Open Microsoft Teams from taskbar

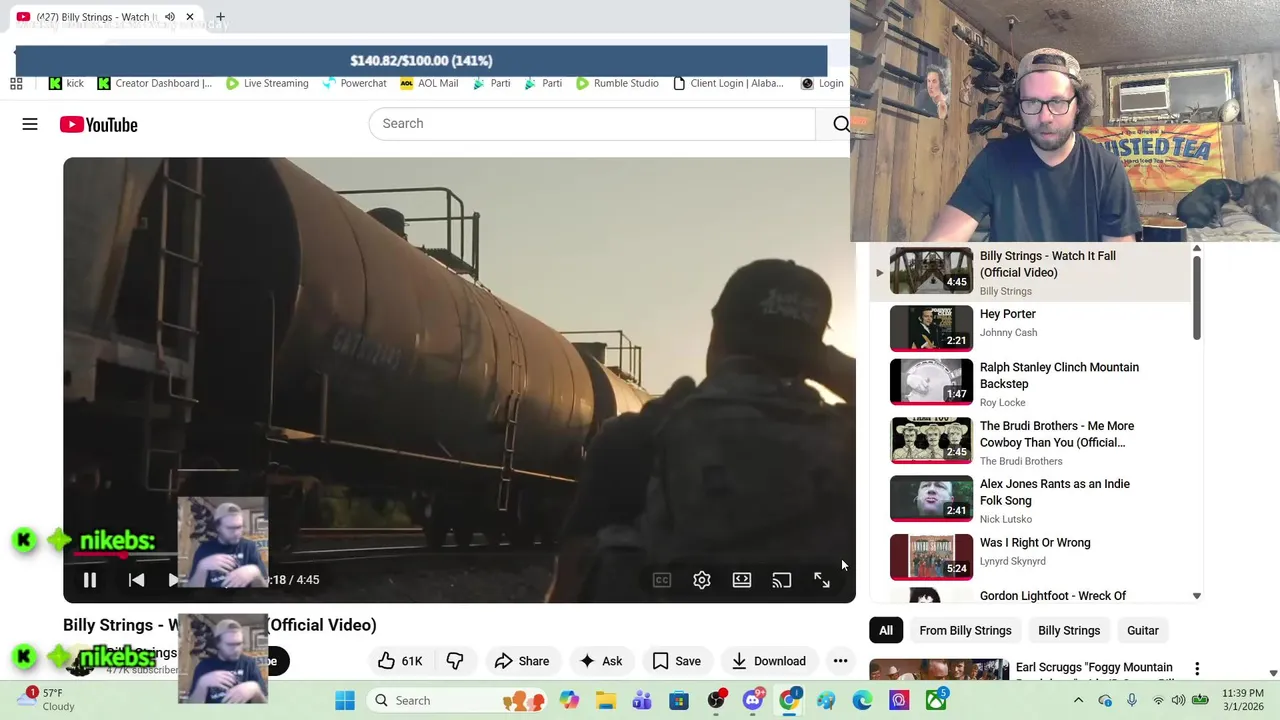tap(642, 700)
